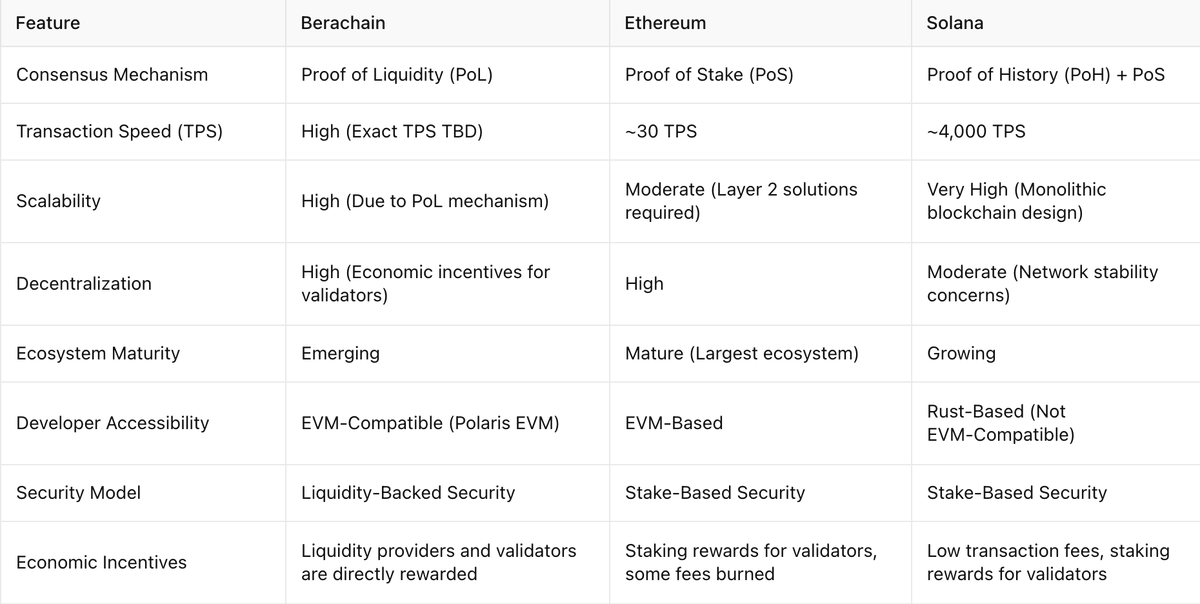Click the Ecosystem Maturity row label
The image size is (1200, 604).
coord(98,353)
